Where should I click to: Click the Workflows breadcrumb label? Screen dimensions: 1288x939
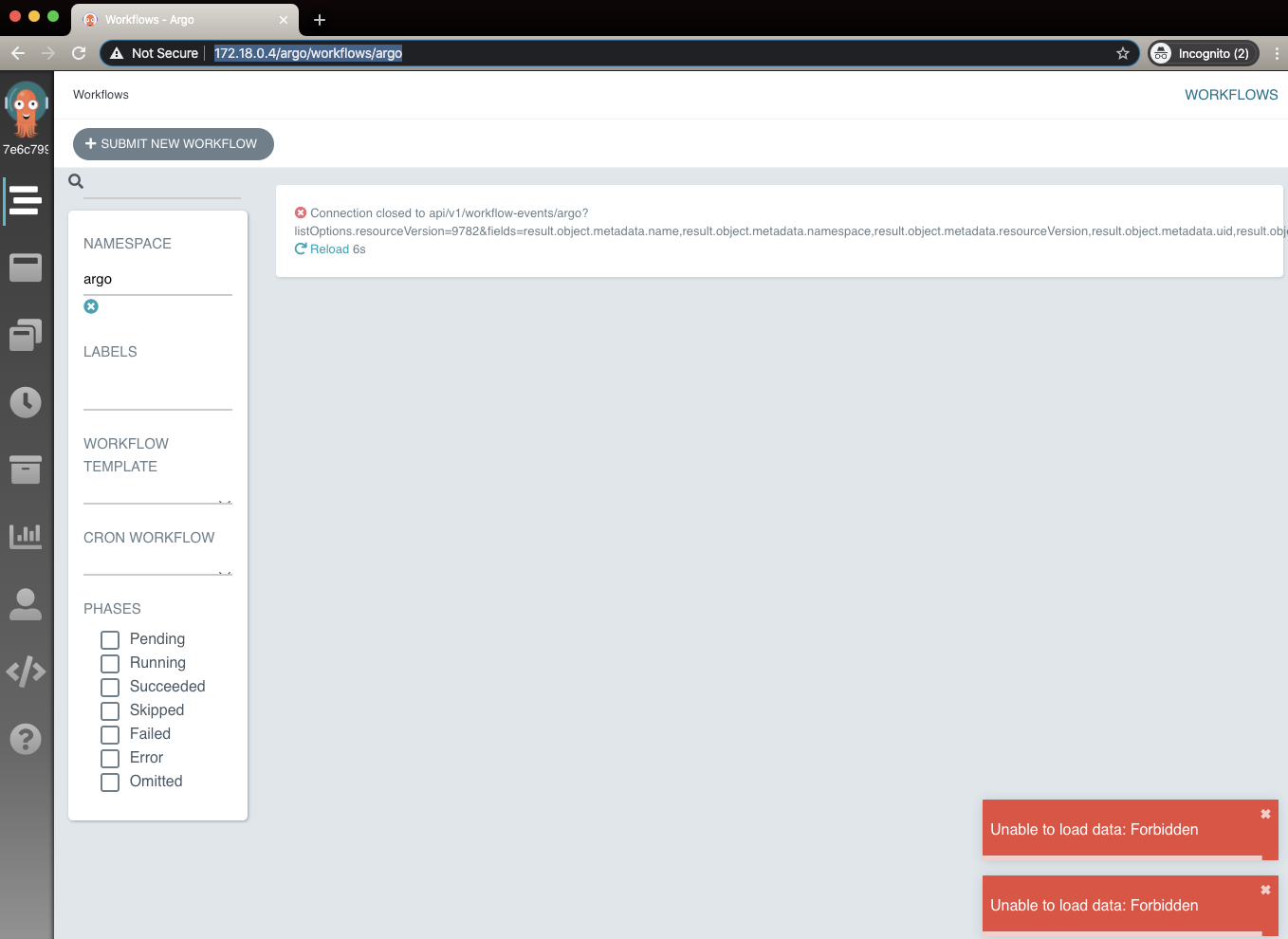coord(101,94)
